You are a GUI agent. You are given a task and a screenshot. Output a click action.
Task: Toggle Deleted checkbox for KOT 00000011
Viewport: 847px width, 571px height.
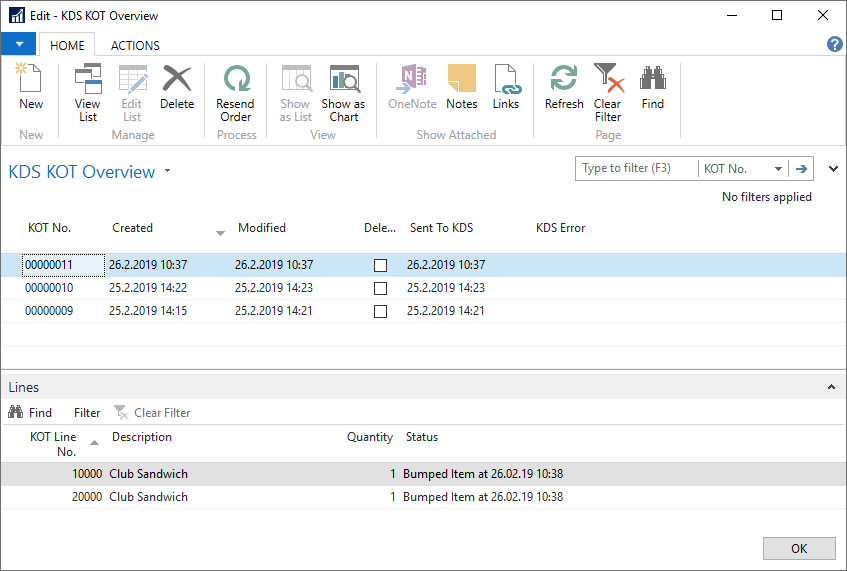[x=380, y=266]
